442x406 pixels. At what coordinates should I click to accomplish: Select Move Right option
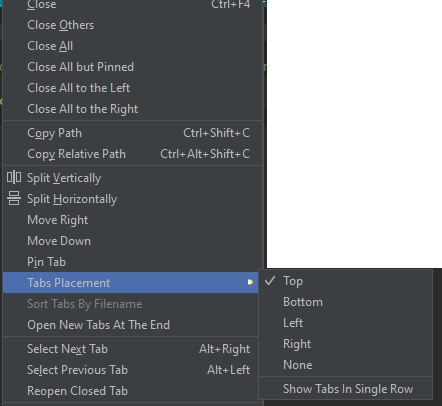pos(133,220)
